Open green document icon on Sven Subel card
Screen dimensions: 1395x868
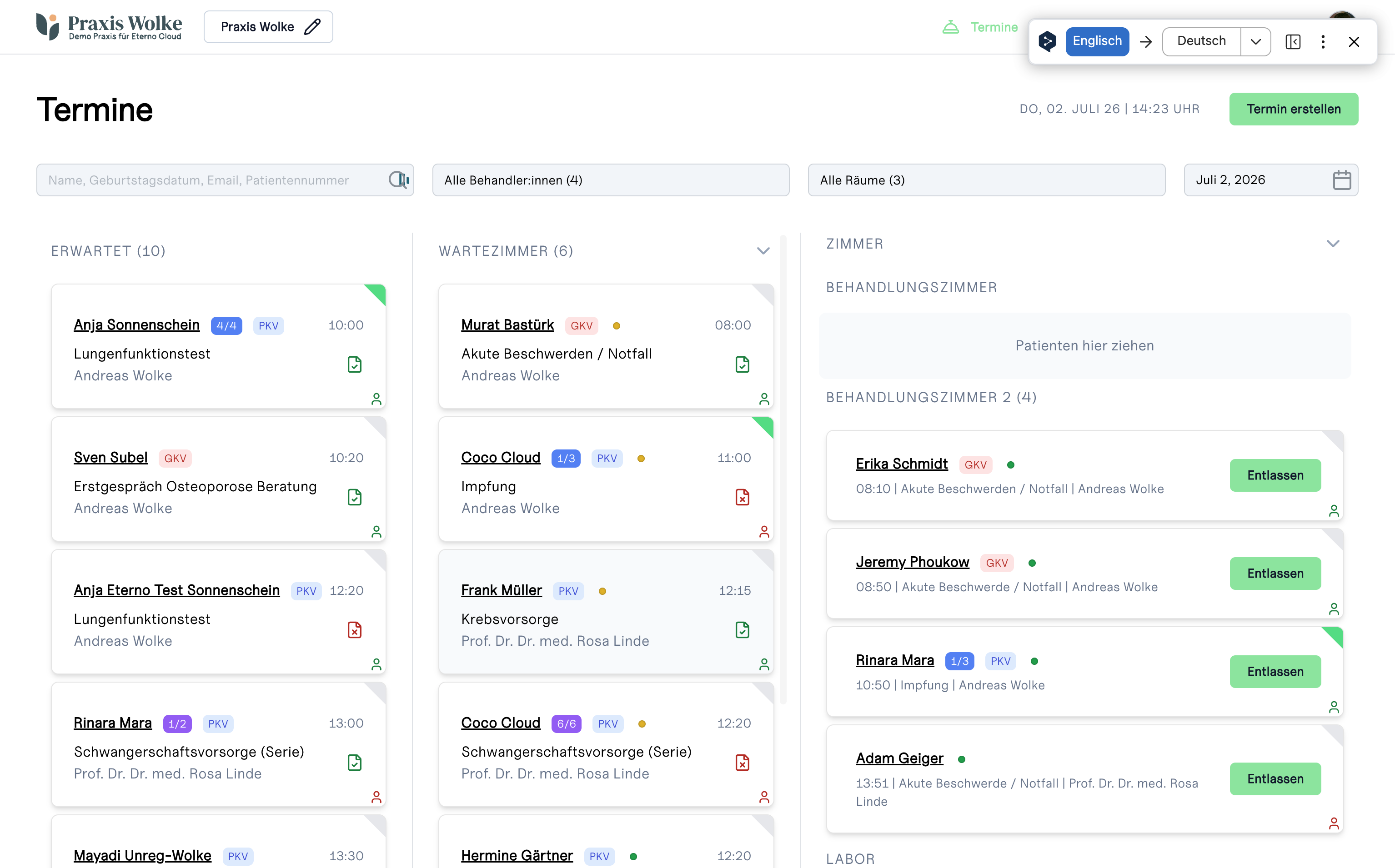click(x=355, y=497)
